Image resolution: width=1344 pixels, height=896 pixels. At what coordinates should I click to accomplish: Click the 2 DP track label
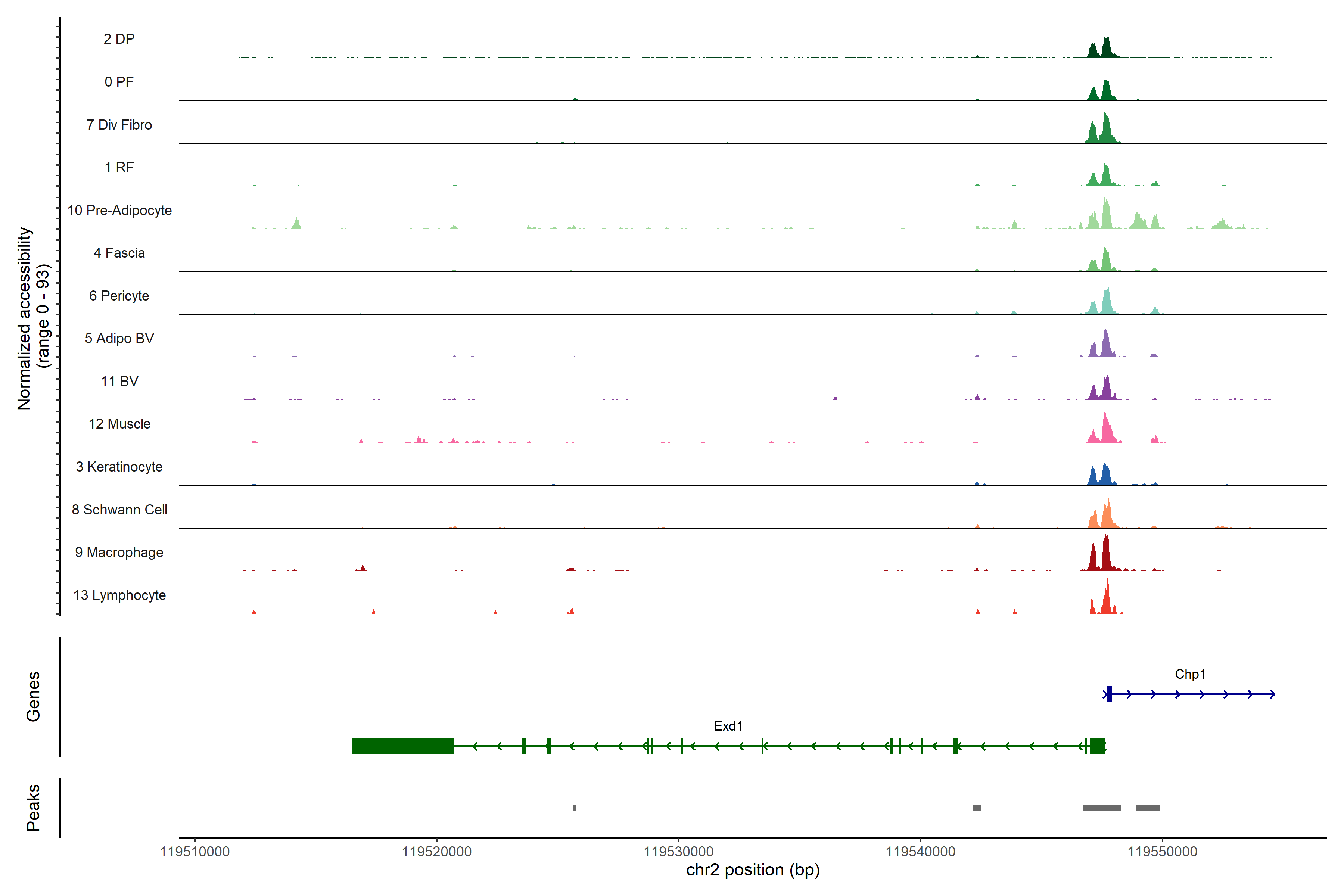tap(119, 39)
